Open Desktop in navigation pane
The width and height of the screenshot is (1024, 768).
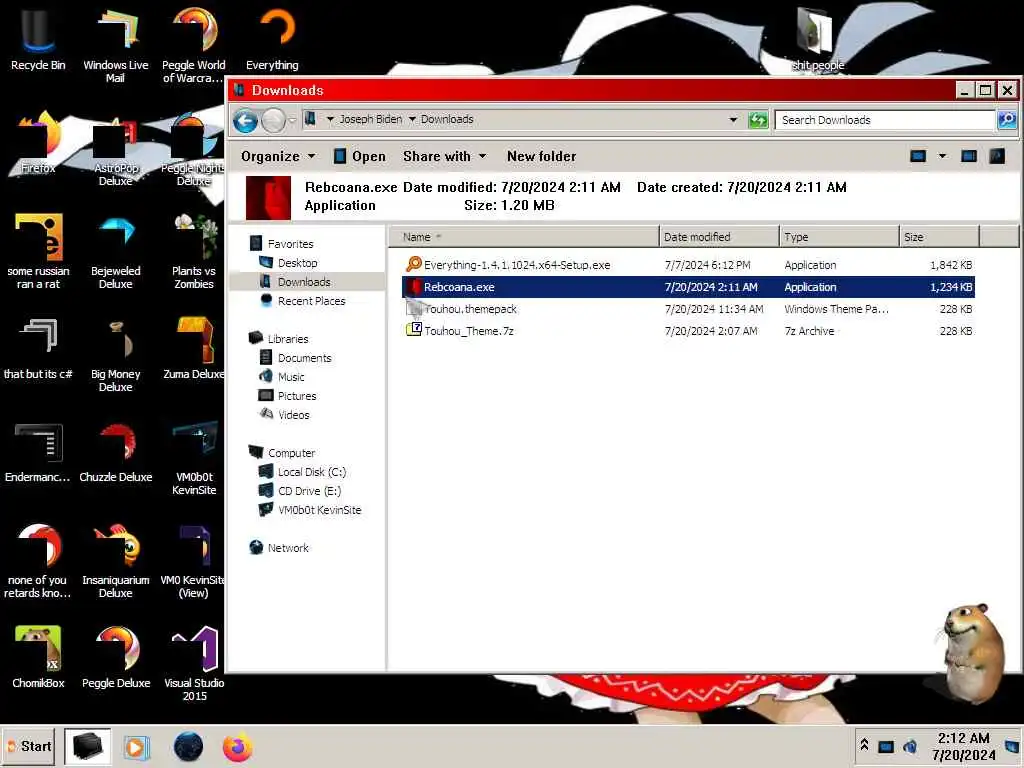288,263
